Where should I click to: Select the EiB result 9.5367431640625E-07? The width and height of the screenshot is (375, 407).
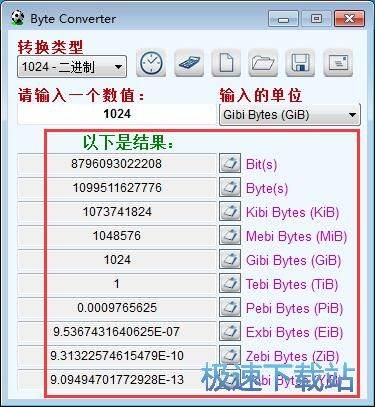[117, 332]
